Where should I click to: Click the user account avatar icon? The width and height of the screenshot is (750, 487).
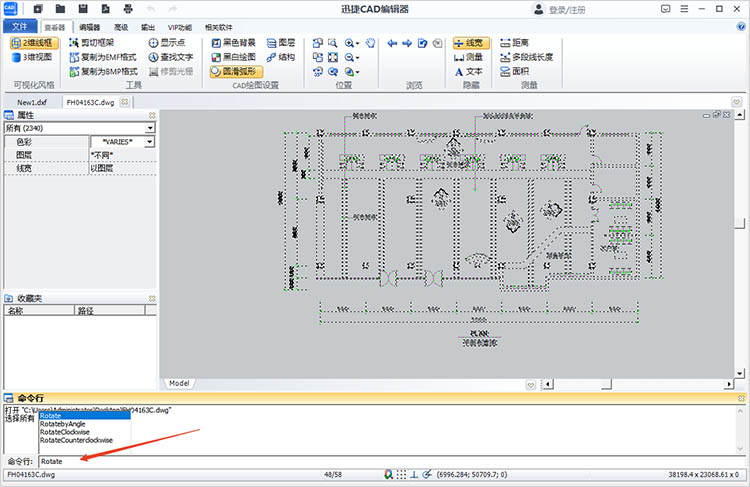[x=539, y=9]
